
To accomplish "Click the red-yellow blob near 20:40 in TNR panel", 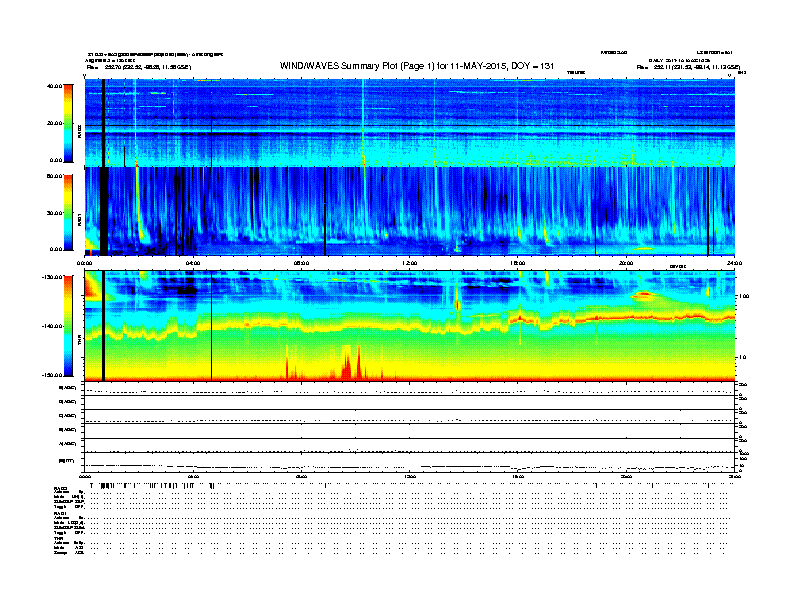I will click(644, 295).
